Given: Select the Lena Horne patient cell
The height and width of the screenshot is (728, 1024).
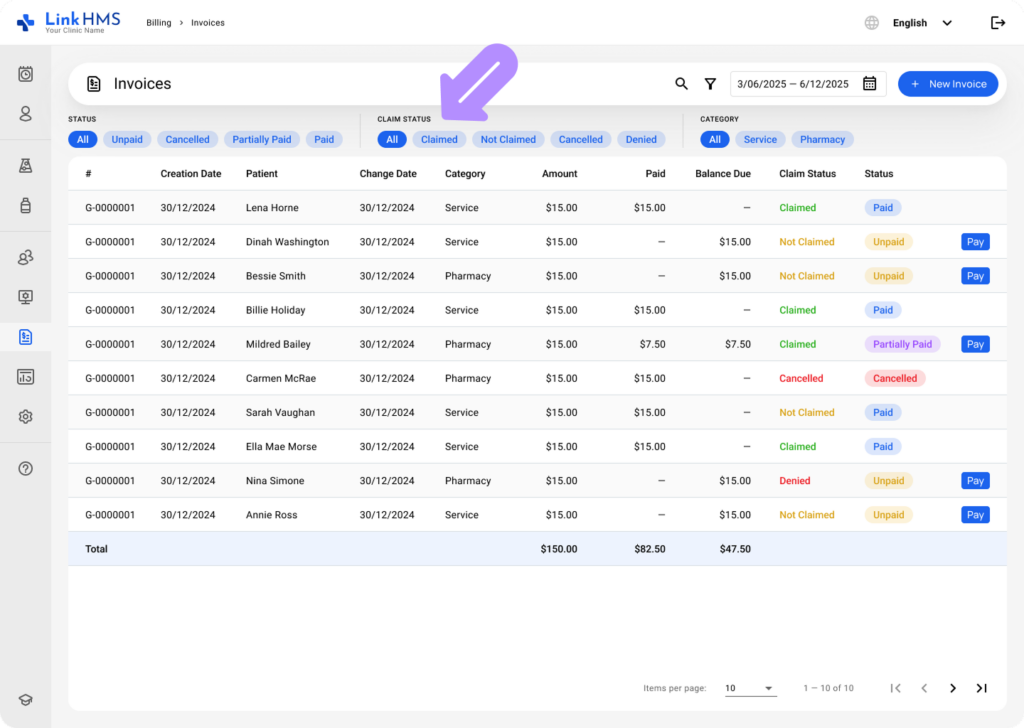Looking at the screenshot, I should point(272,208).
